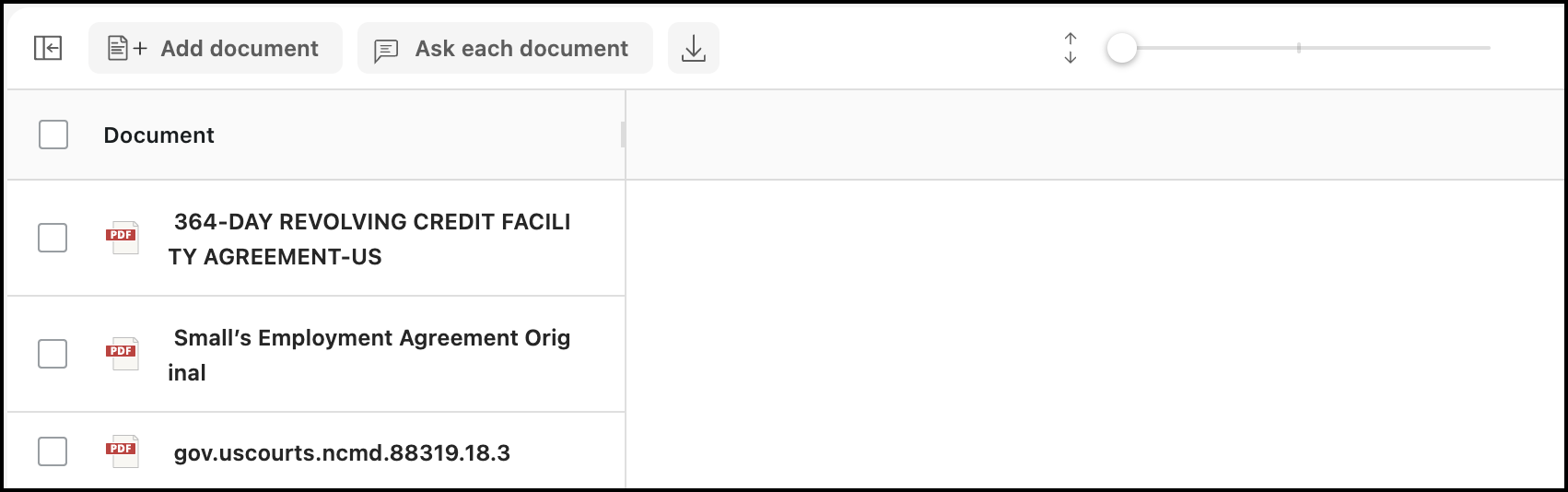
Task: Toggle the select-all Document checkbox
Action: (53, 135)
